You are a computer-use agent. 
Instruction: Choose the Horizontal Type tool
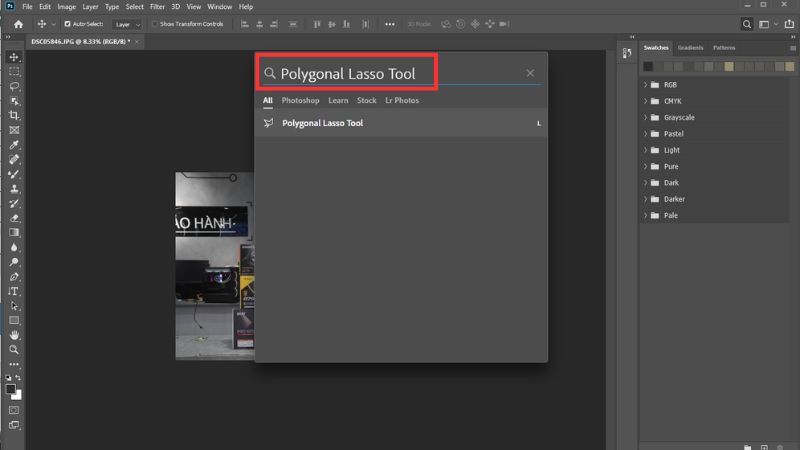[14, 291]
